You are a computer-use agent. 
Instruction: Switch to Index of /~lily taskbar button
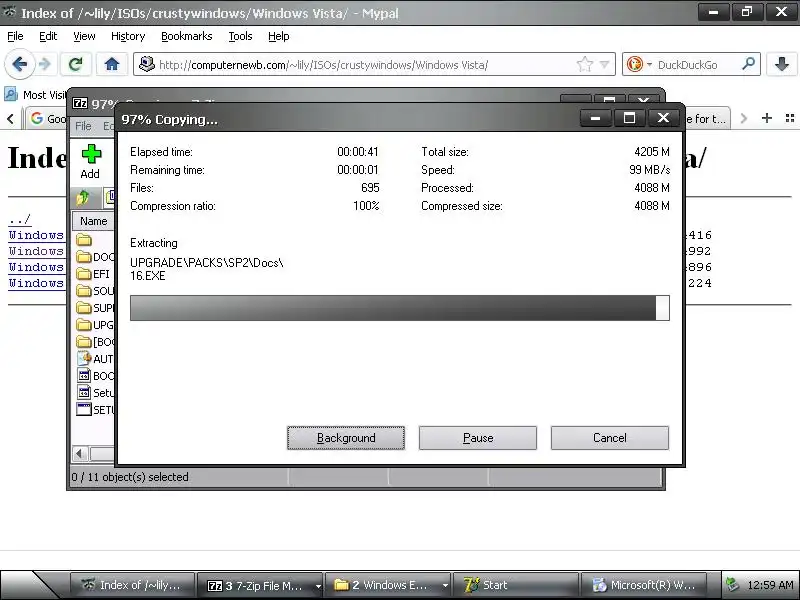click(x=133, y=585)
